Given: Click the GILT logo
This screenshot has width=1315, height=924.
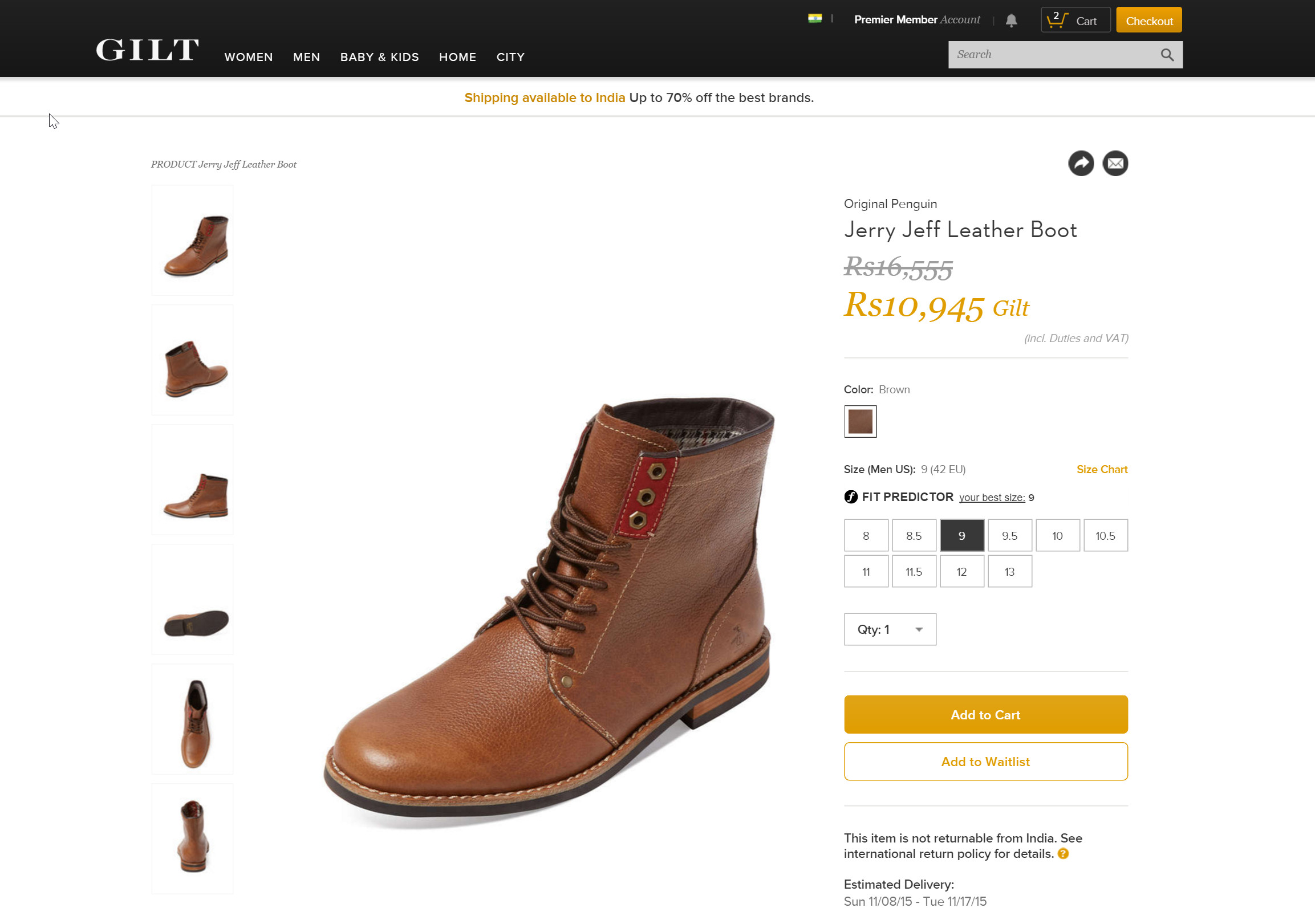Looking at the screenshot, I should pyautogui.click(x=145, y=50).
